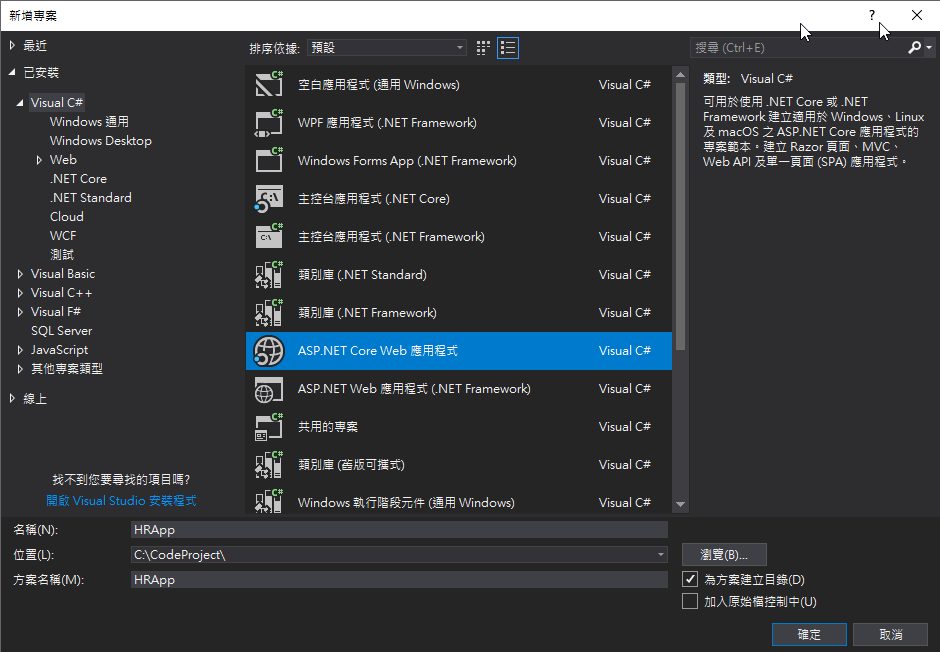This screenshot has width=940, height=652.
Task: Click the solution name input field
Action: pos(399,579)
